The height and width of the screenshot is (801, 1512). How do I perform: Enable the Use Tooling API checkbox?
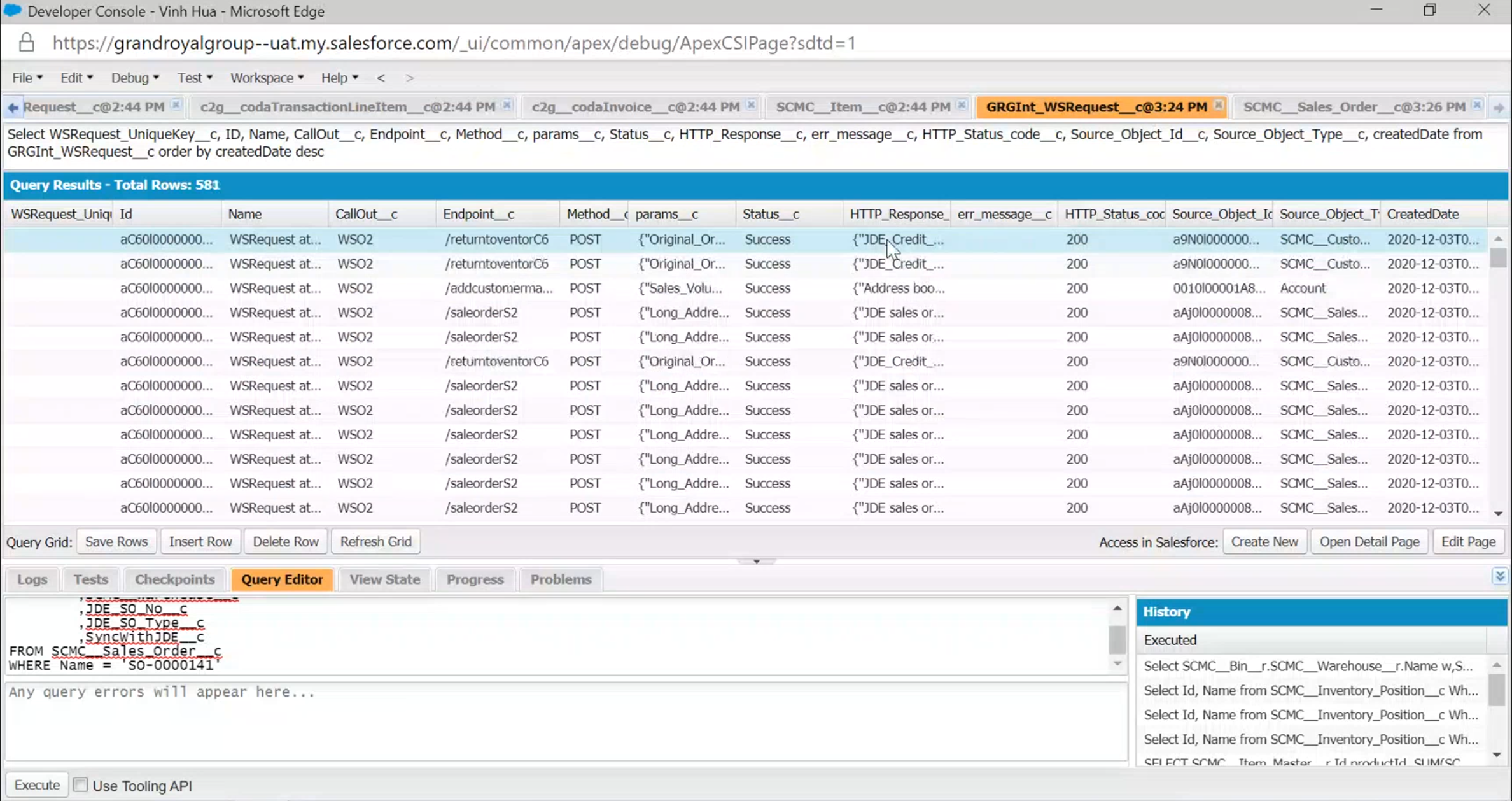[x=81, y=784]
